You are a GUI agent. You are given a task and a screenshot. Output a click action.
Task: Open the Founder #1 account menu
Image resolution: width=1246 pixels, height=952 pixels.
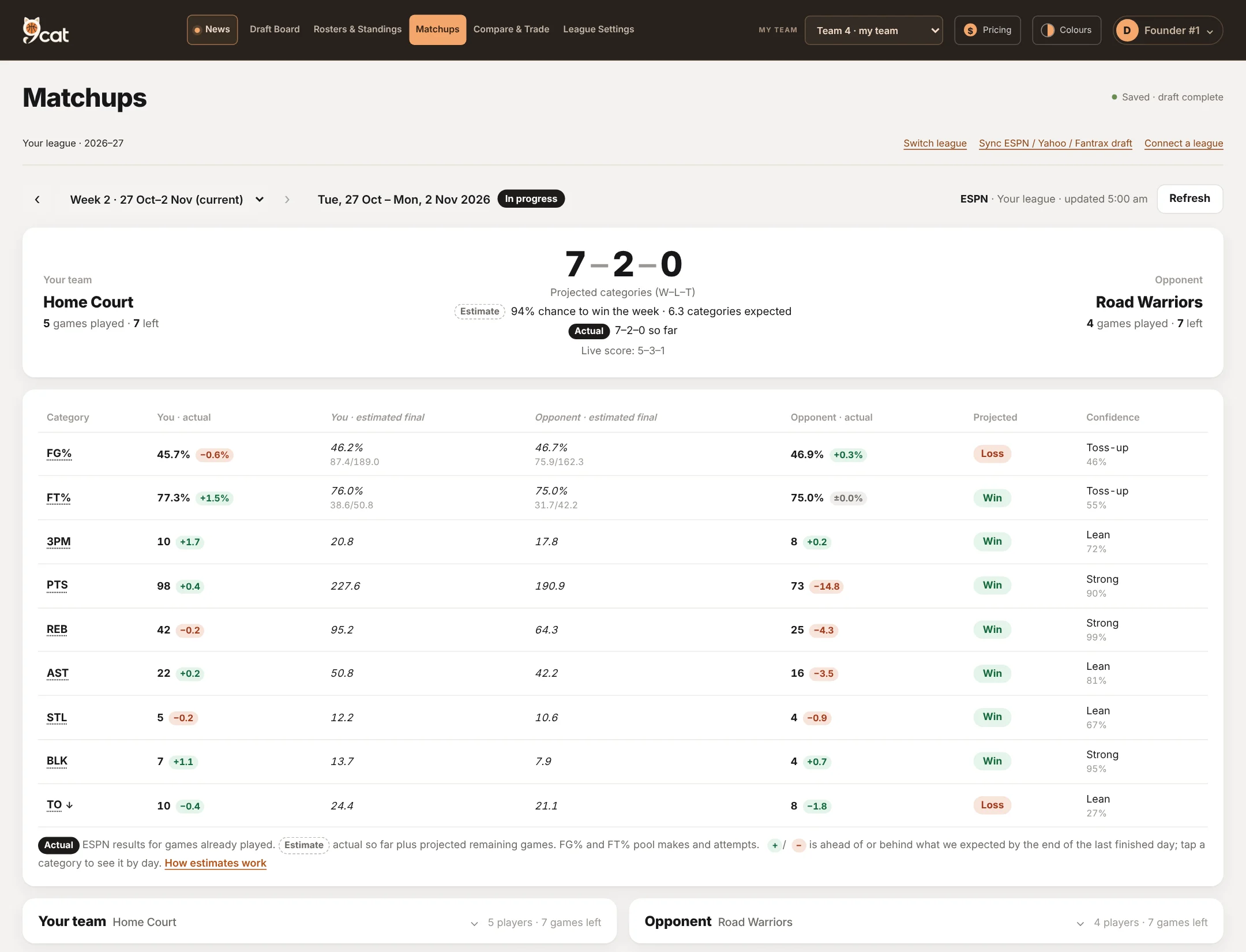point(1168,31)
